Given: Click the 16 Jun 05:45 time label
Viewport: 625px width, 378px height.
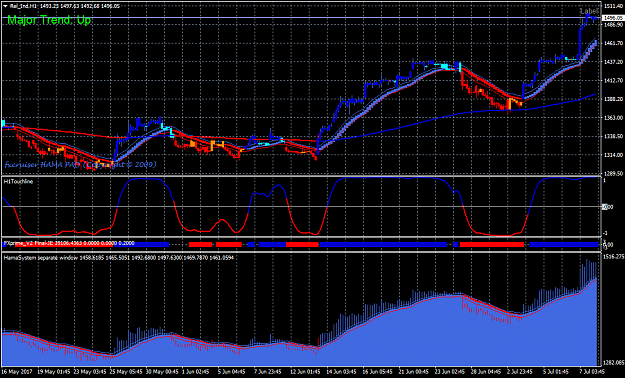Looking at the screenshot, I should pyautogui.click(x=378, y=371).
